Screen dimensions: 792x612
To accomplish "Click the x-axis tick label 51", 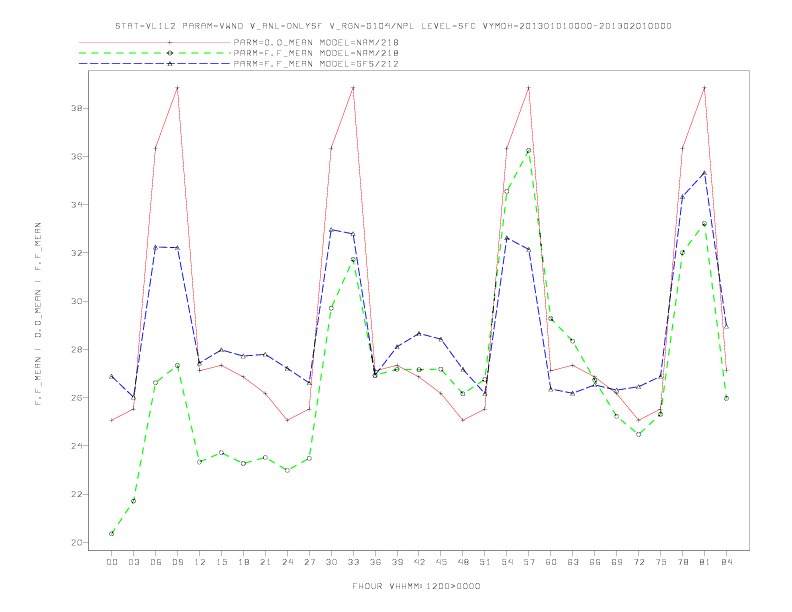I will (485, 562).
